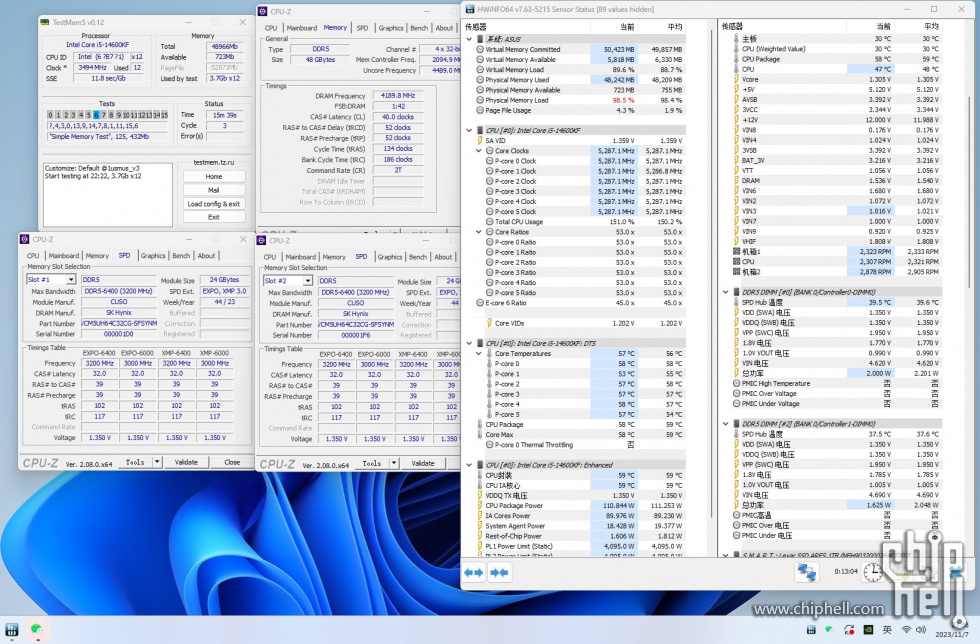Collapse the DDR5 DIMM [#2] group
The image size is (980, 644).
click(726, 424)
